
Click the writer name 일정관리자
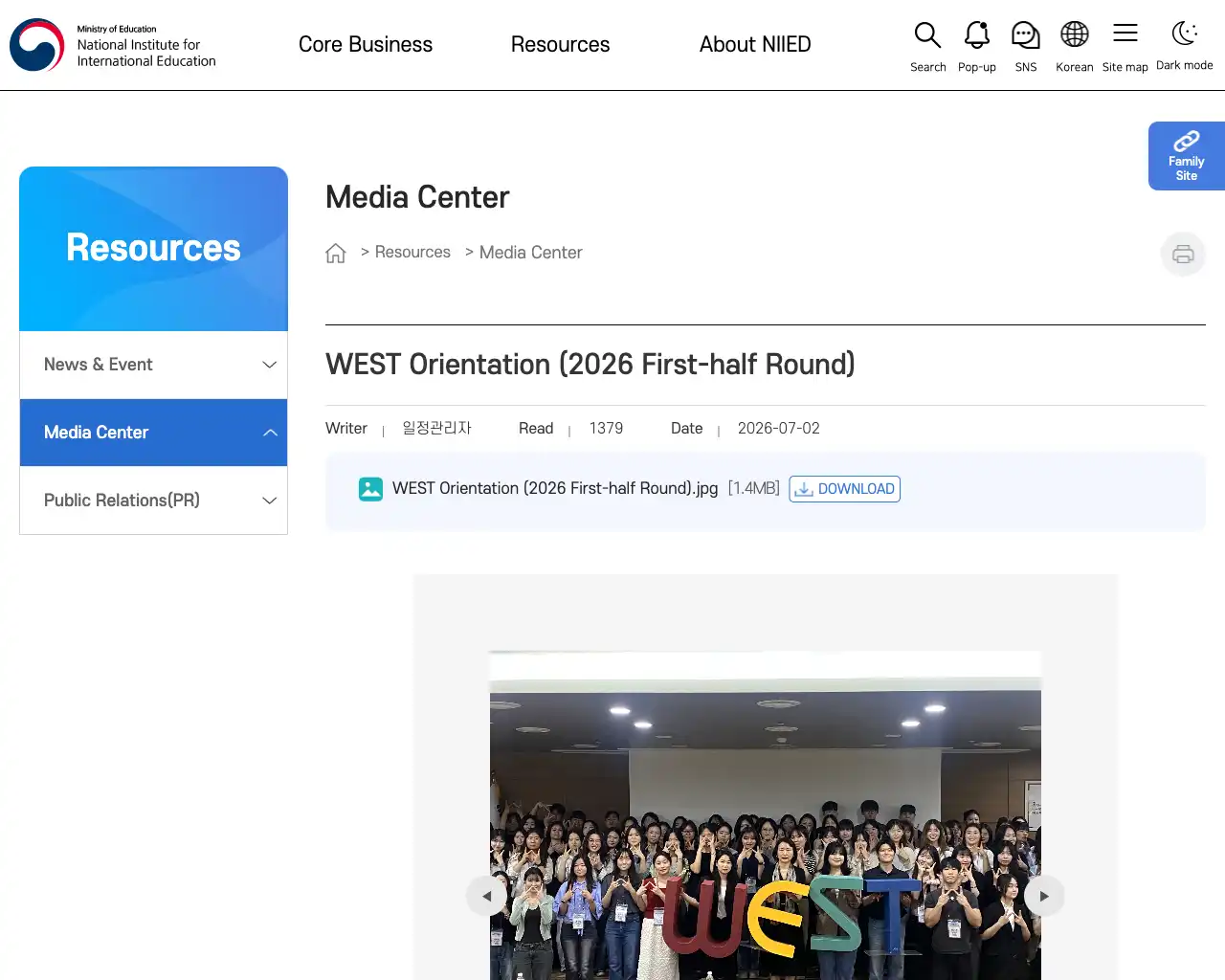coord(436,428)
